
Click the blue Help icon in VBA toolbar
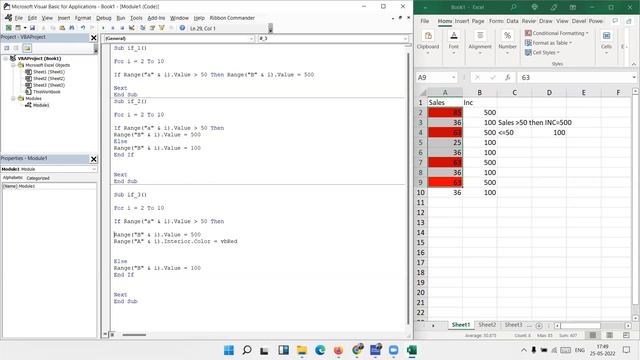pyautogui.click(x=182, y=28)
